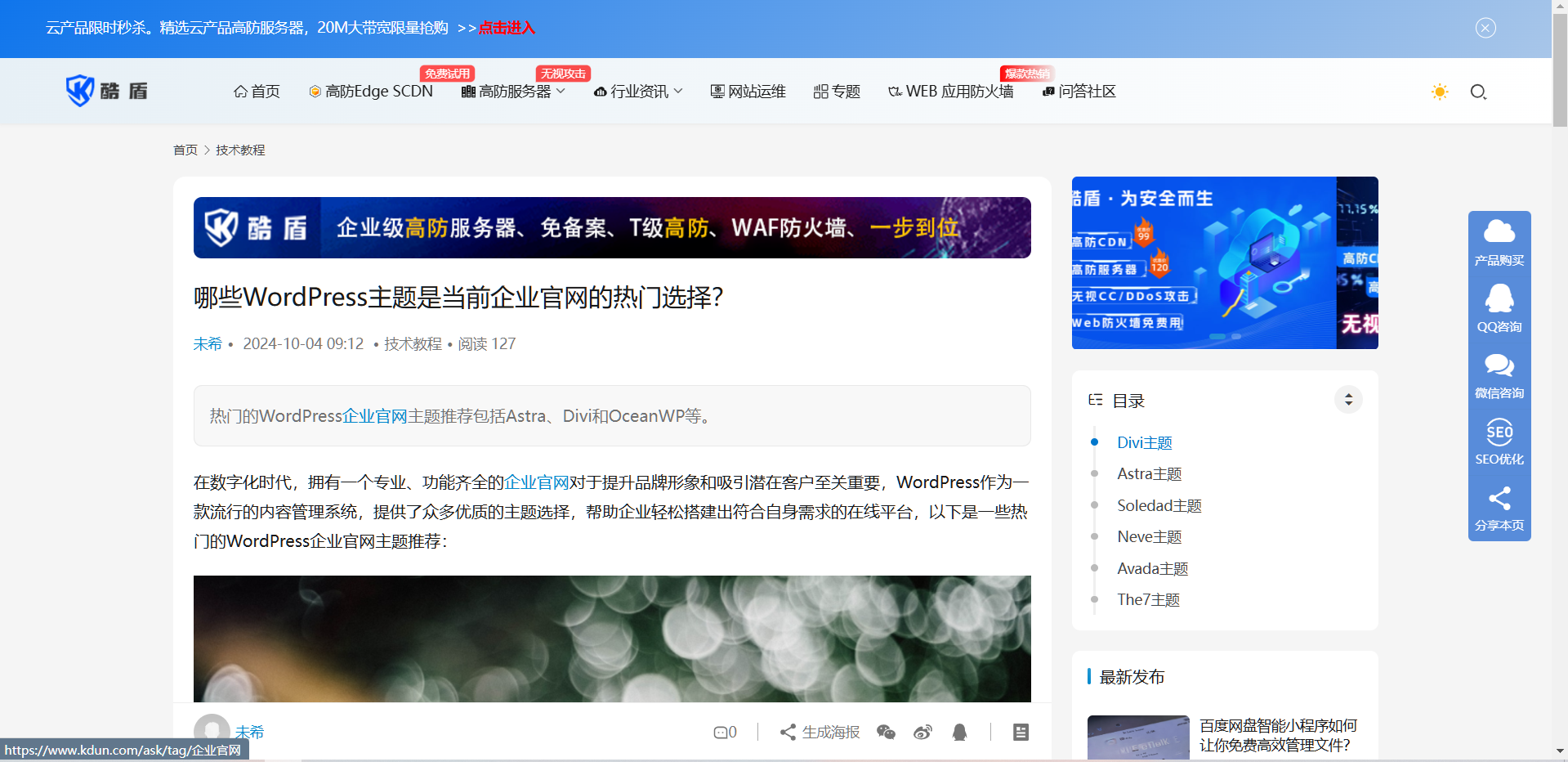Click author 未希 avatar in footer bar
Image resolution: width=1568 pixels, height=762 pixels.
212,731
